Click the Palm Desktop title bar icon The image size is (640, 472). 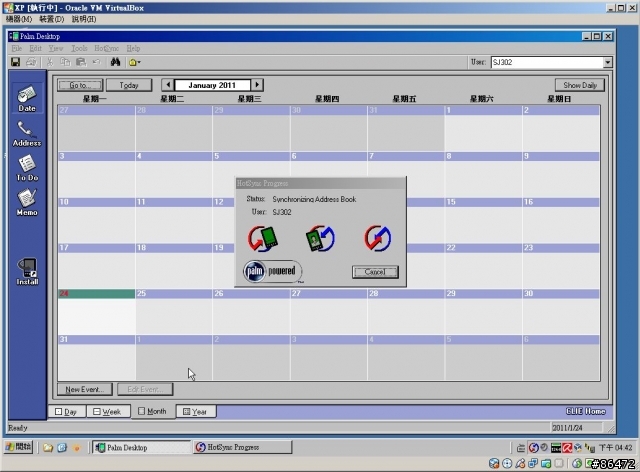(x=14, y=36)
